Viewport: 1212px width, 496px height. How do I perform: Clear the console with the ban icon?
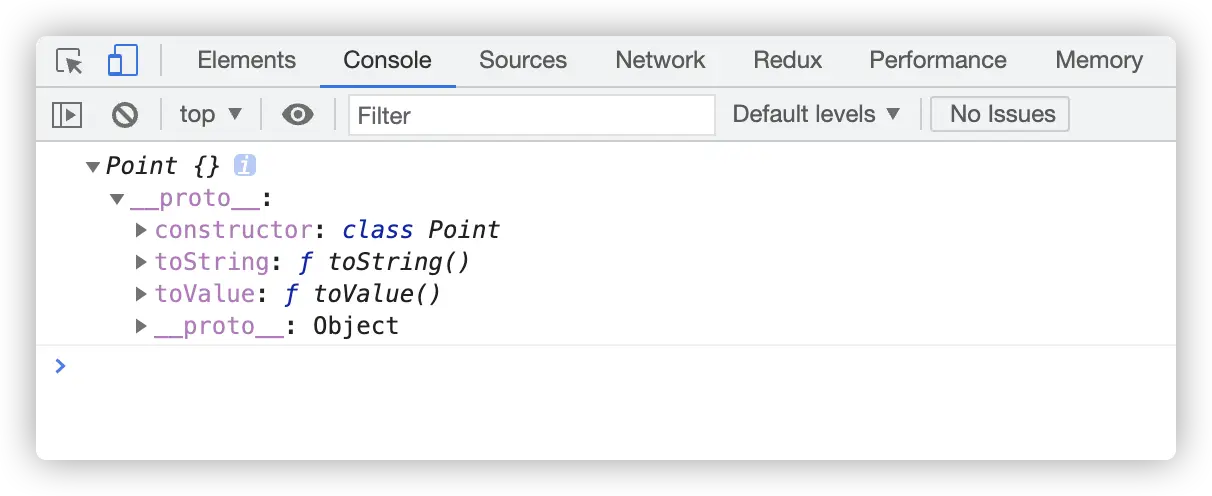coord(125,115)
